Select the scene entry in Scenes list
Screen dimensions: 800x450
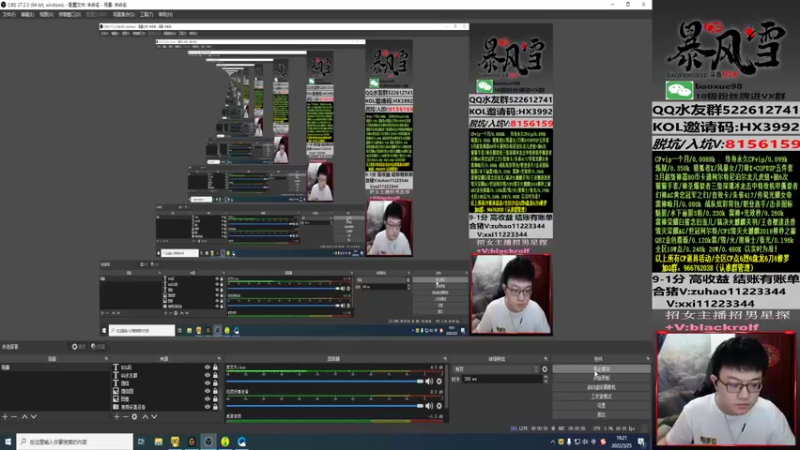(x=54, y=367)
